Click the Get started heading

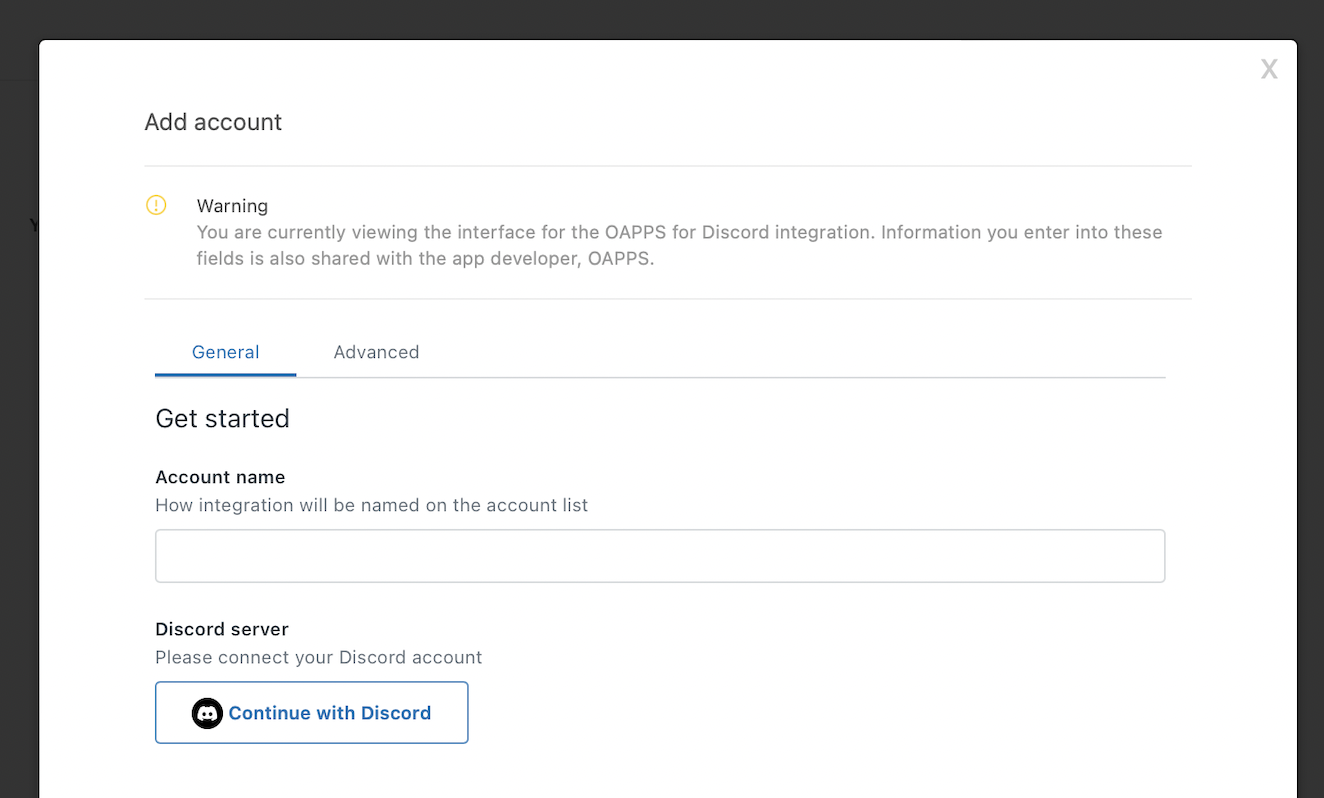tap(222, 418)
